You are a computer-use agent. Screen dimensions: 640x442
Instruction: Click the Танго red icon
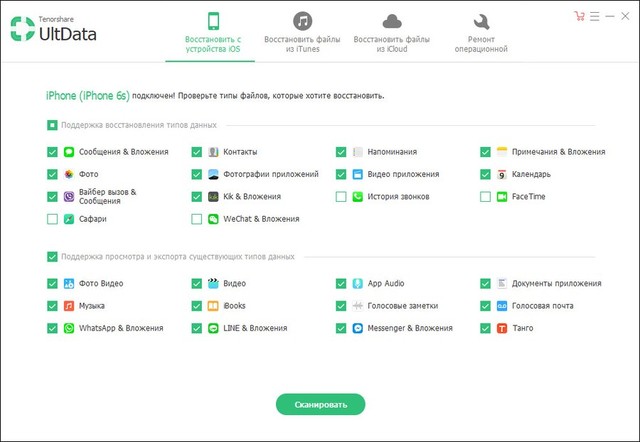coord(502,328)
